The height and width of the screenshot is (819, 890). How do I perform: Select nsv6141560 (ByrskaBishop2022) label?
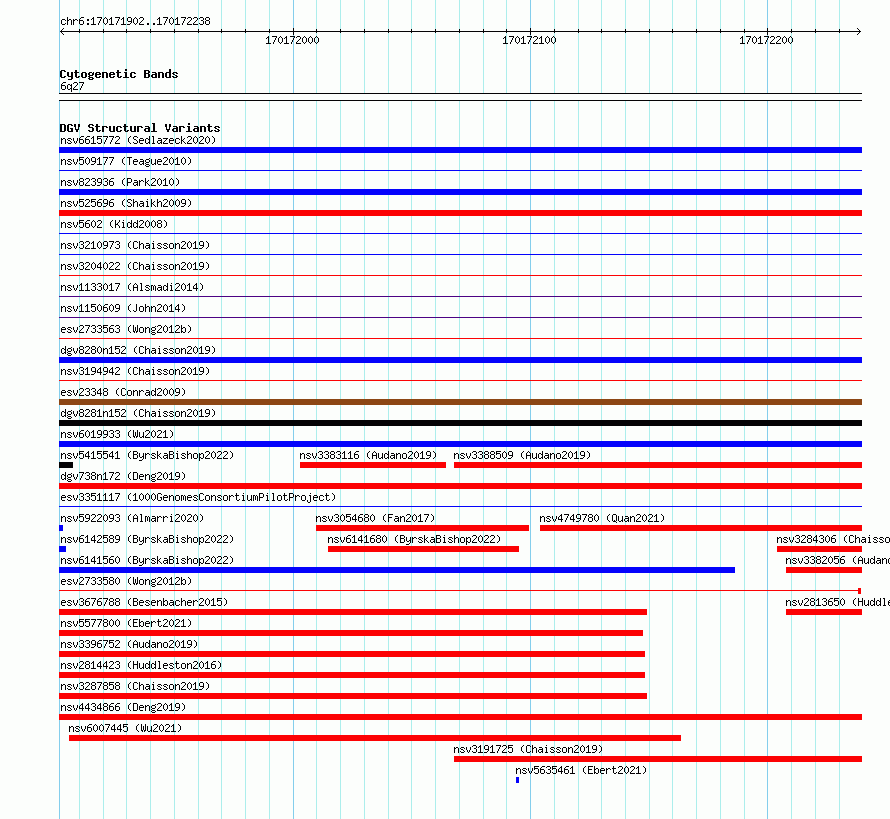tap(147, 560)
